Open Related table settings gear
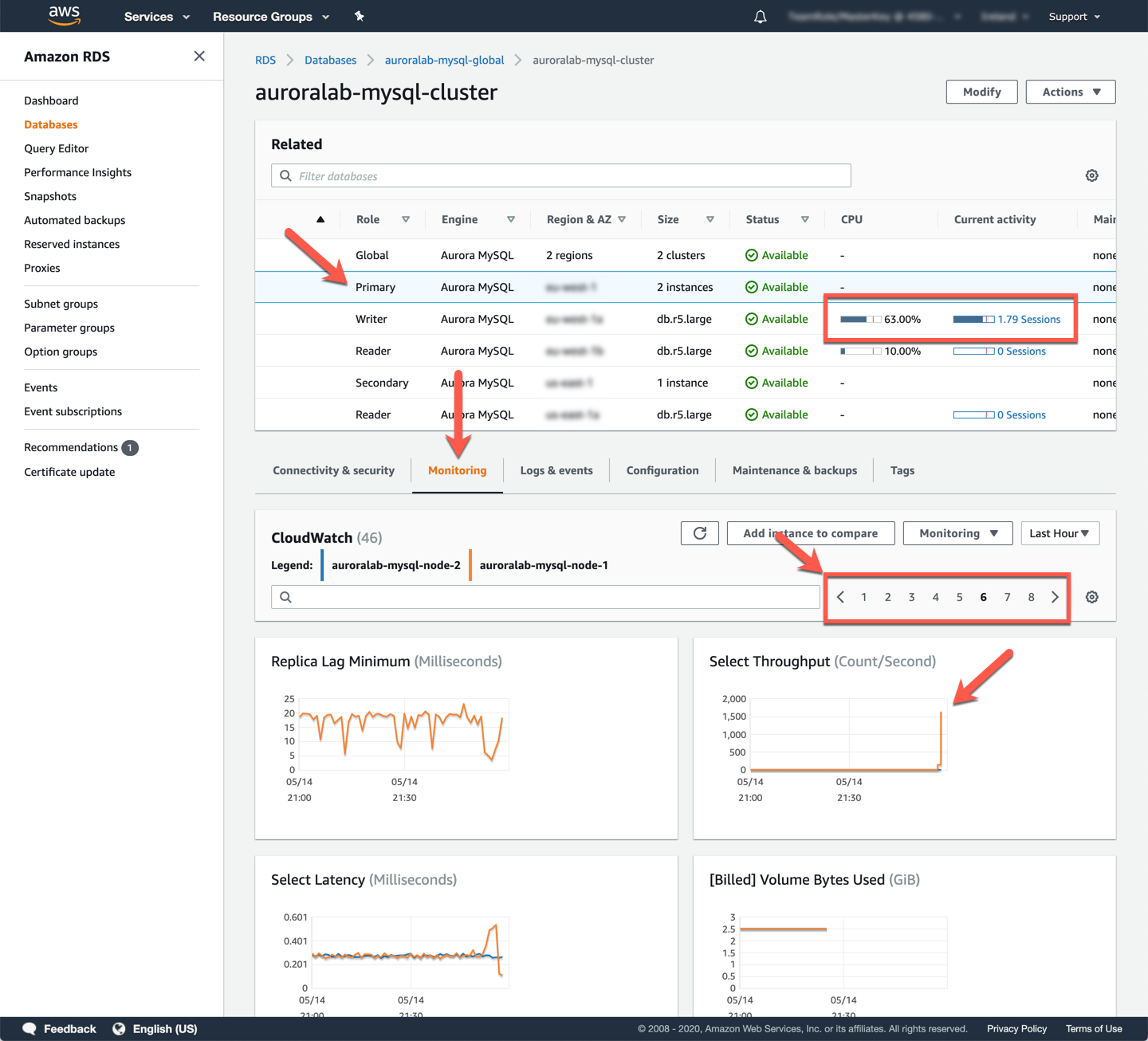This screenshot has width=1148, height=1041. (1092, 175)
